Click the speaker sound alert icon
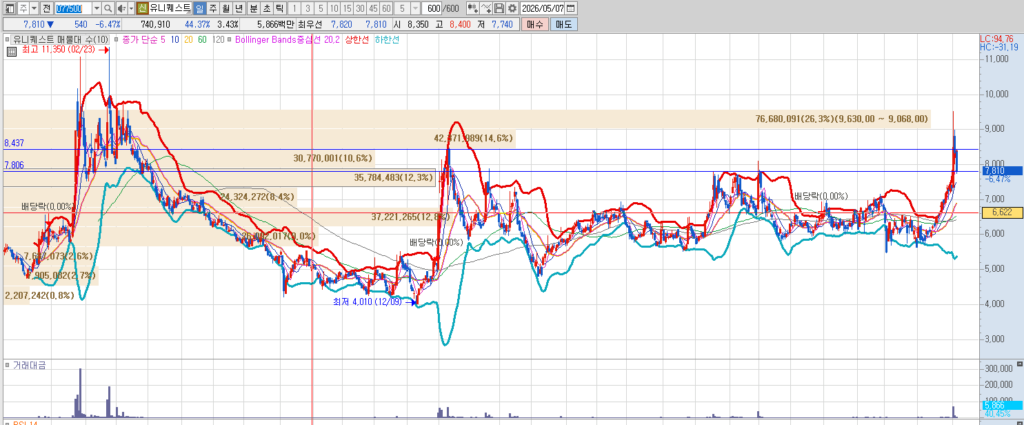This screenshot has height=425, width=1024. tap(121, 8)
